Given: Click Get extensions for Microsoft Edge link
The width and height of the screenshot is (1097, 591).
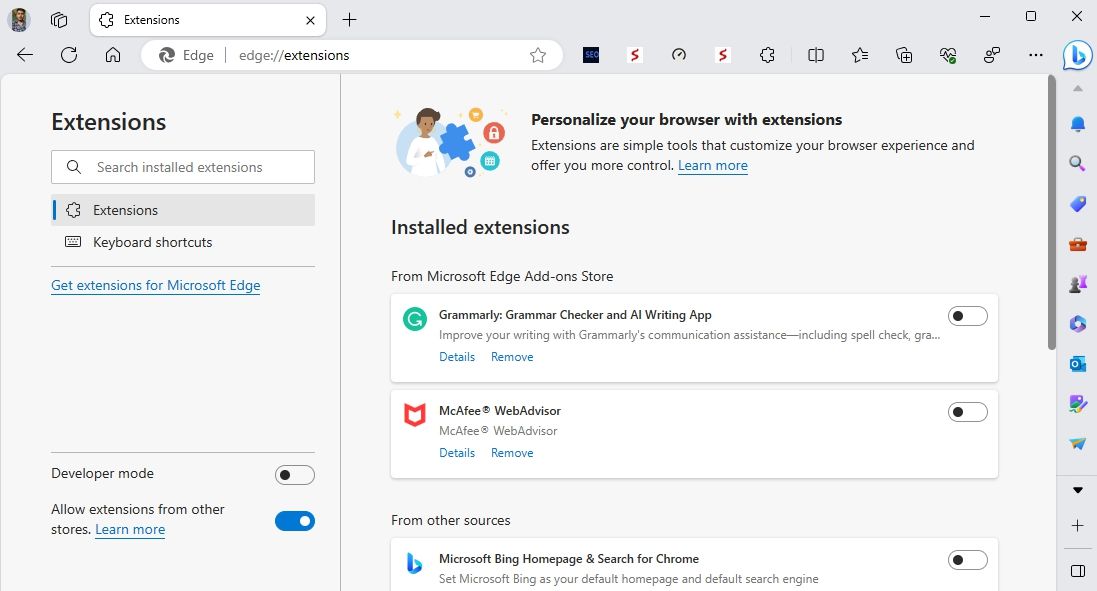Looking at the screenshot, I should 155,285.
